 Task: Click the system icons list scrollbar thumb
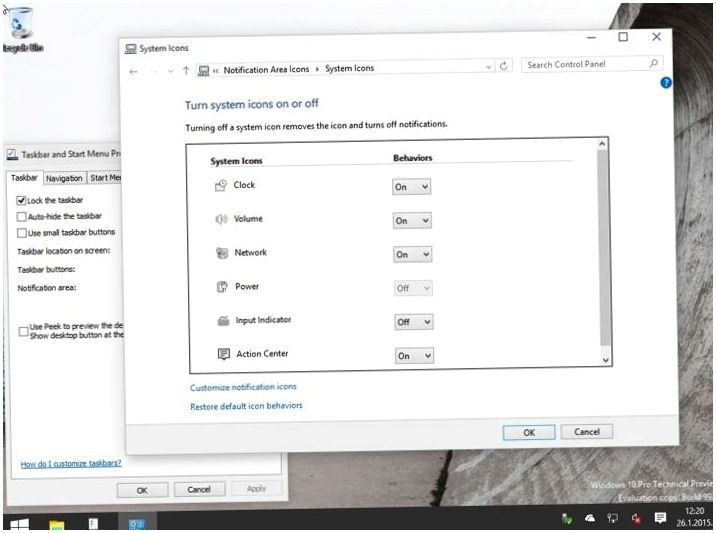point(603,247)
